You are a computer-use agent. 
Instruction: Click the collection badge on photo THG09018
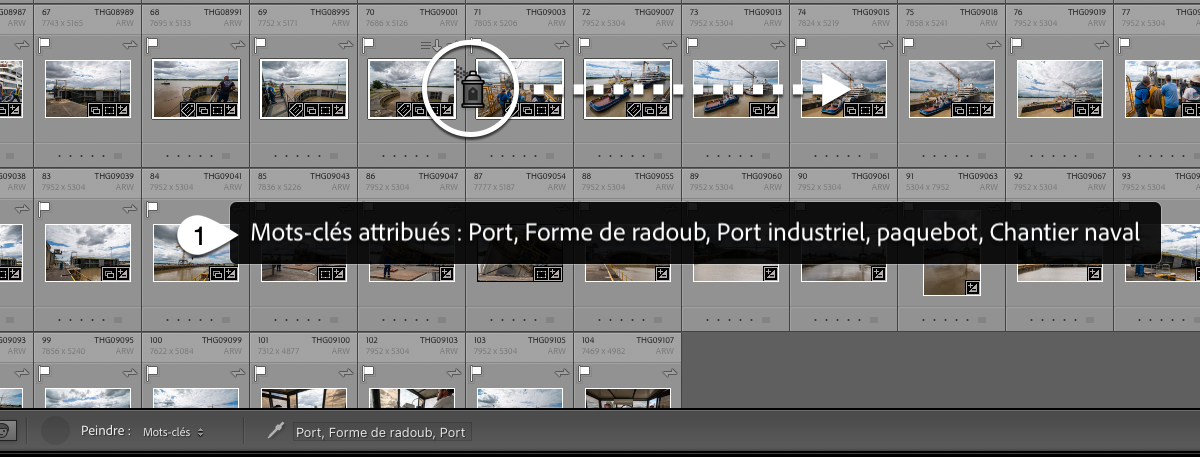[959, 109]
